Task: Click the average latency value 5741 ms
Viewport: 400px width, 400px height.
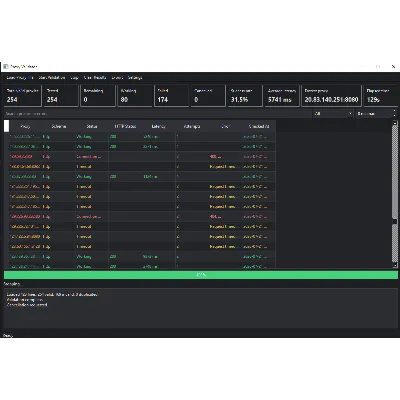Action: [280, 99]
